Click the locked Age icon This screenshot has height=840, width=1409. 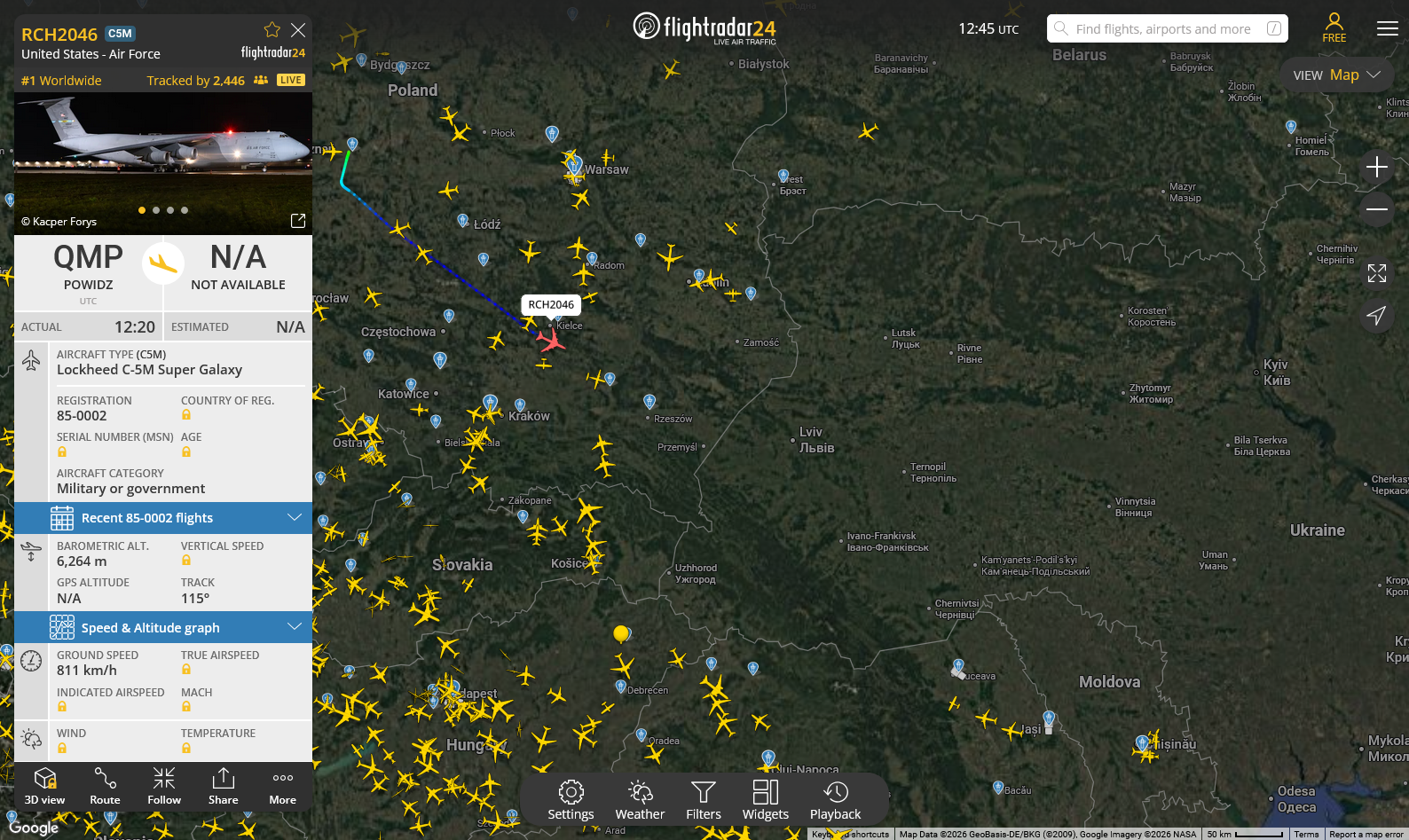(186, 451)
